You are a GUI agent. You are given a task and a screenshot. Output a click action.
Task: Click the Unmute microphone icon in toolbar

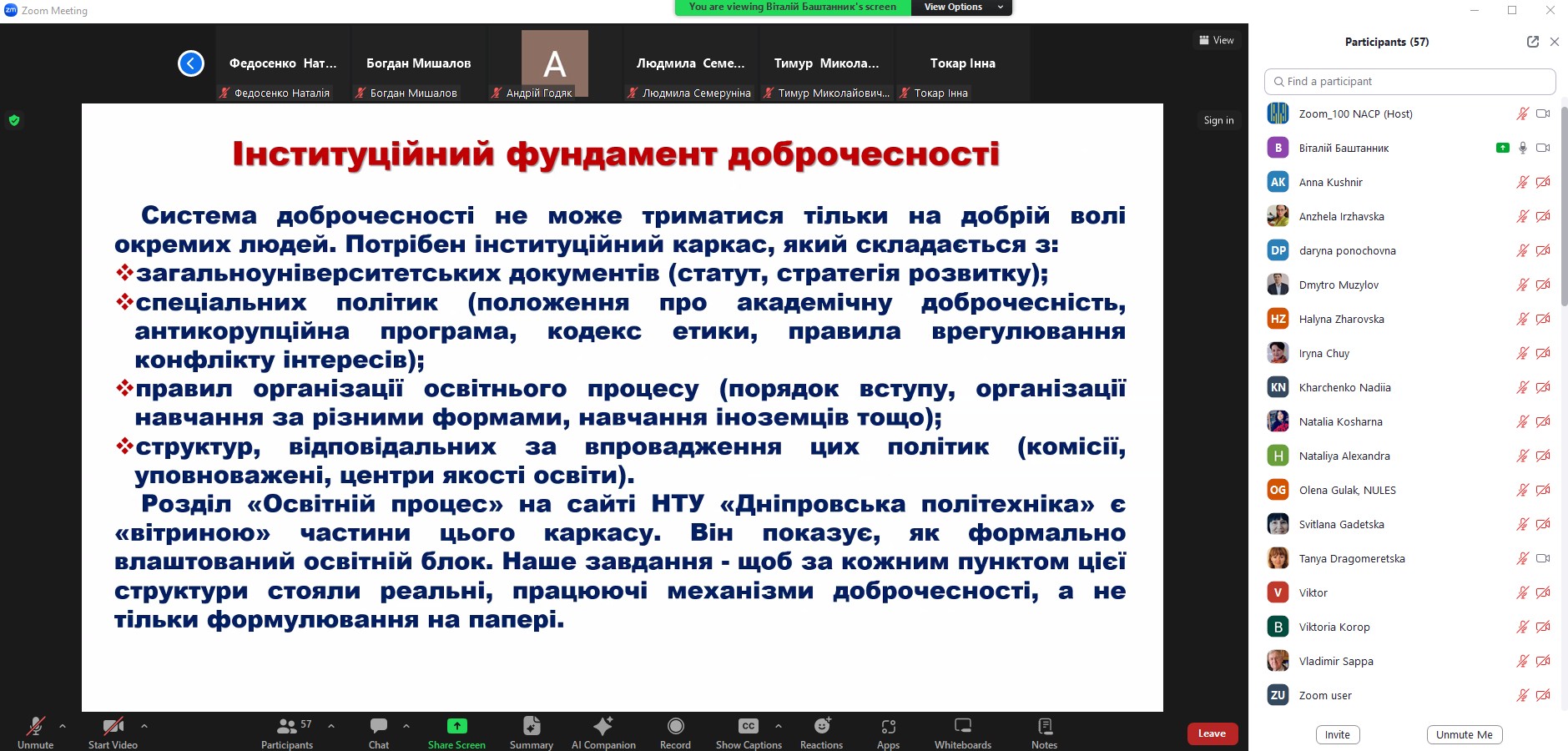[35, 726]
